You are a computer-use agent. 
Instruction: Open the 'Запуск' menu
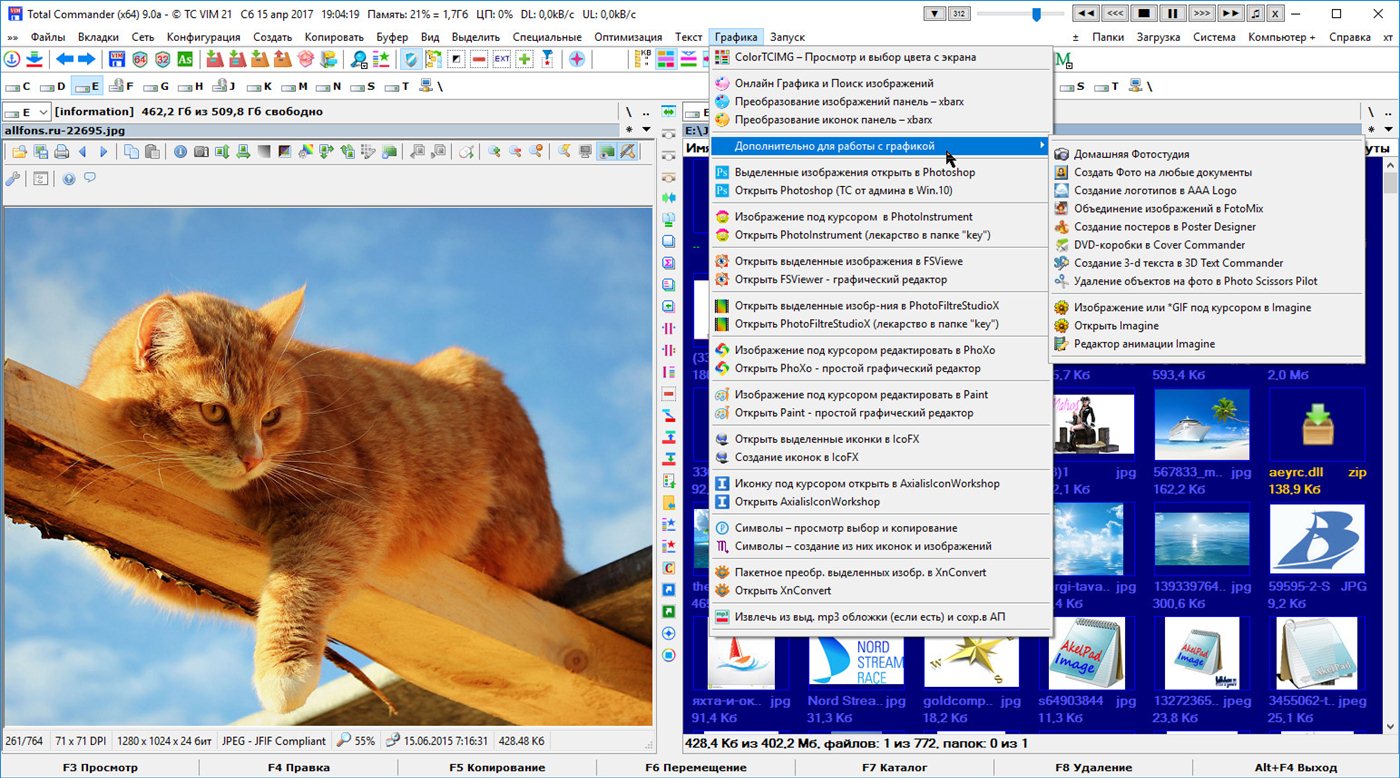click(x=787, y=37)
